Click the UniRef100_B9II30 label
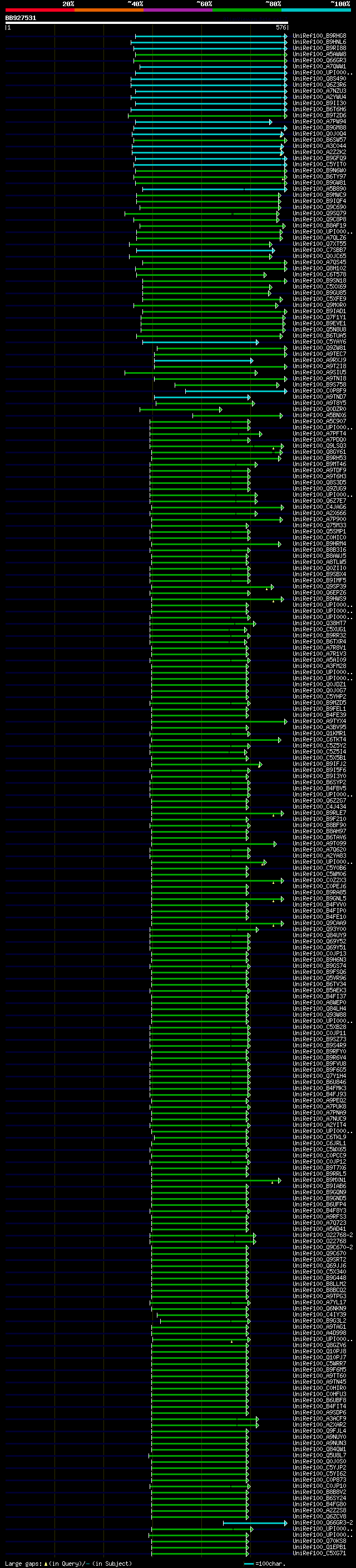This screenshot has width=356, height=1568. point(319,103)
